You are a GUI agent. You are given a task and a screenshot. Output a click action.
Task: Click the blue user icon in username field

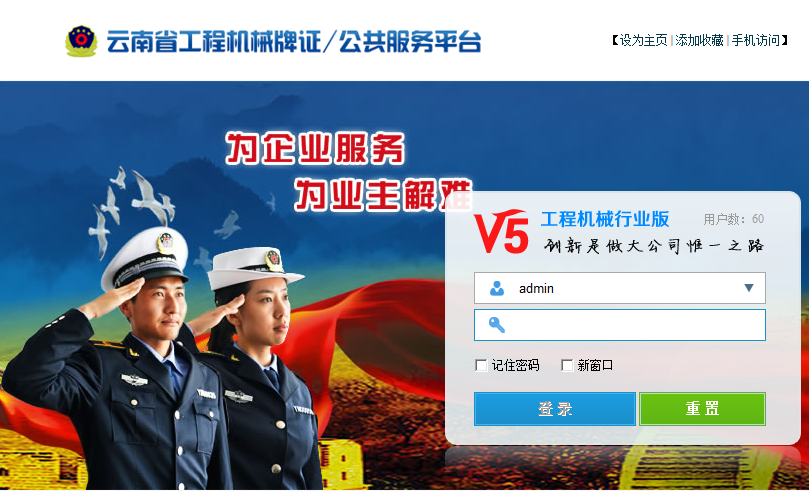(497, 288)
